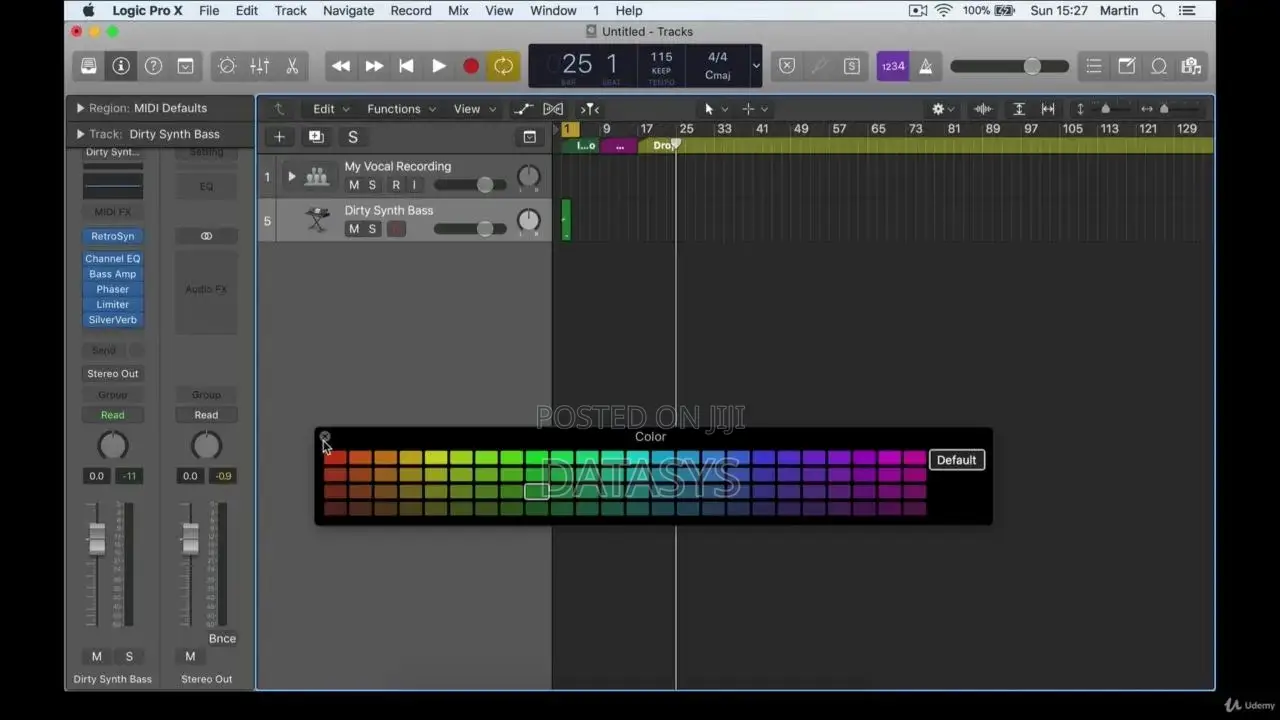Click the Show/Hide Automation icon
This screenshot has height=720, width=1280.
[x=523, y=109]
